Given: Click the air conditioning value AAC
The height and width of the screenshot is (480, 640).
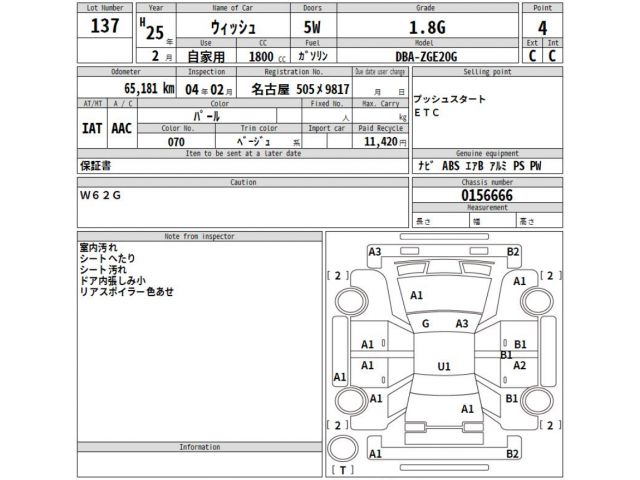Looking at the screenshot, I should click(x=122, y=128).
